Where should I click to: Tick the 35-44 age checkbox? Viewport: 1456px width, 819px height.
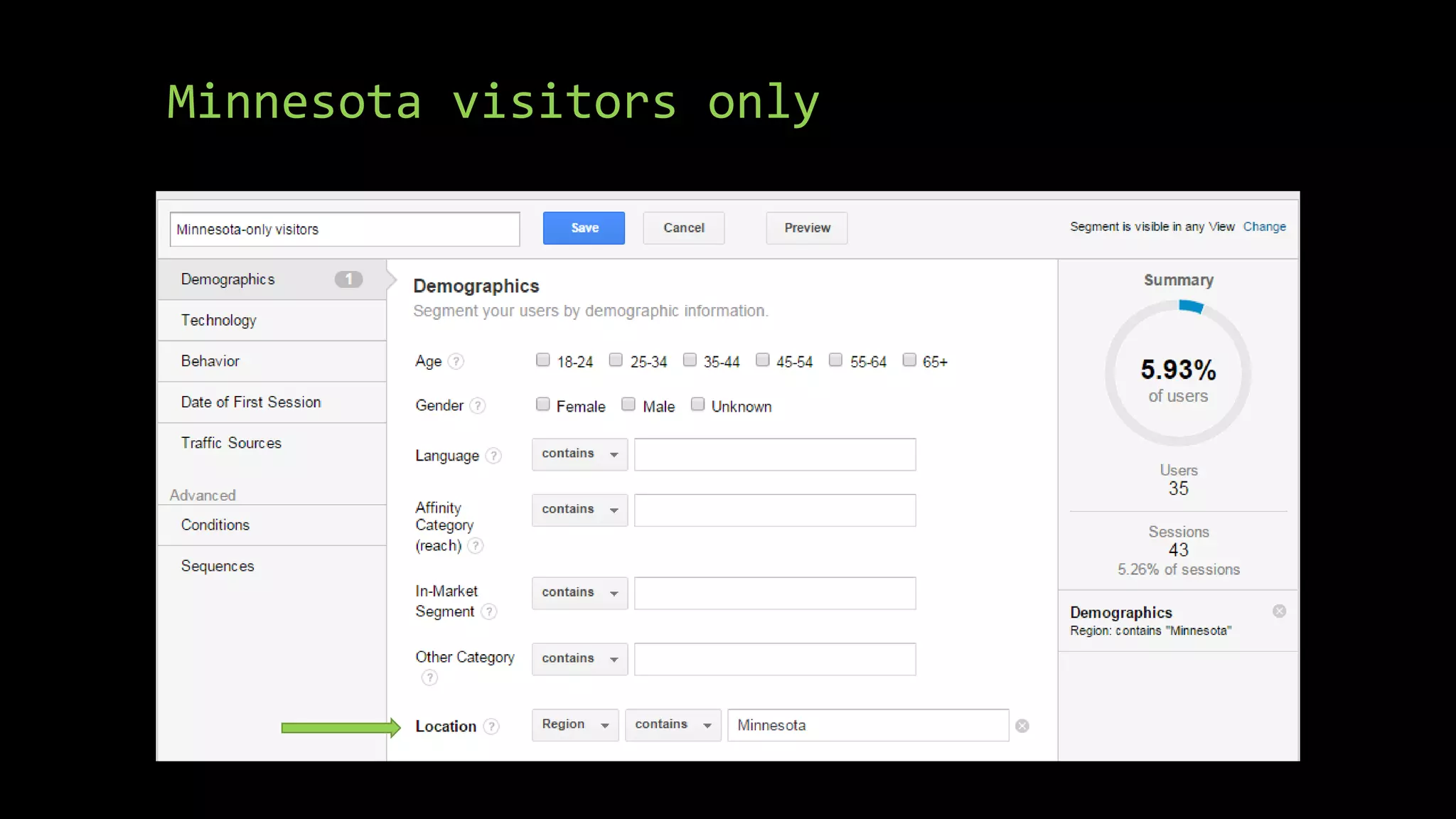pos(690,360)
